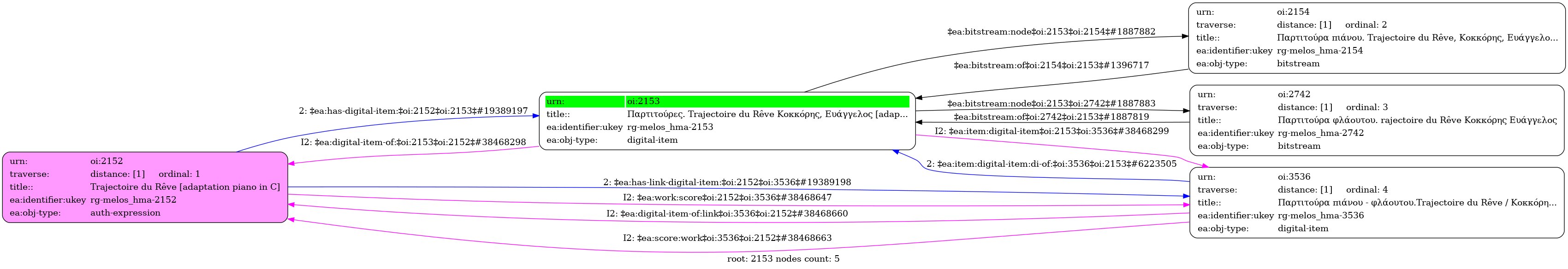Select identifier rg-melos_hma-2154

coord(1319,51)
